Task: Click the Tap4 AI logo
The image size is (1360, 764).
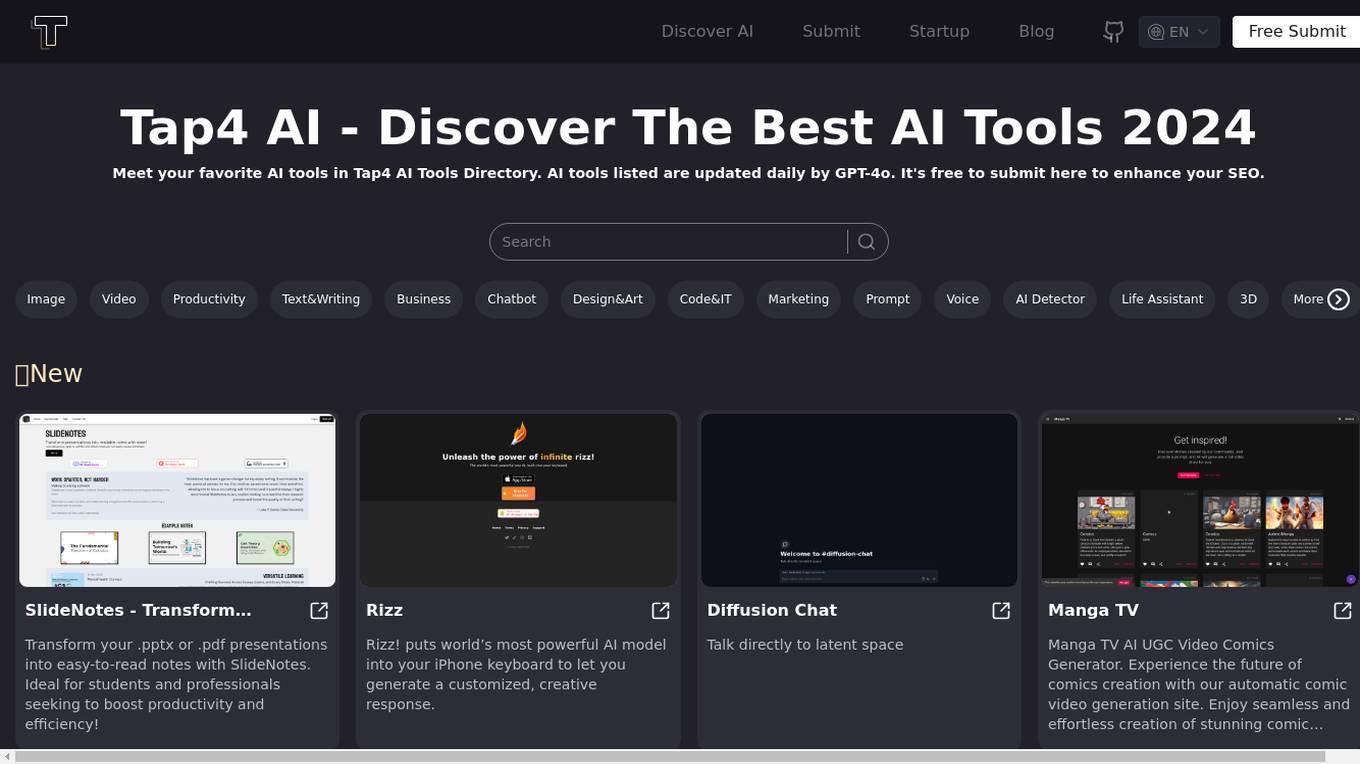Action: [49, 31]
